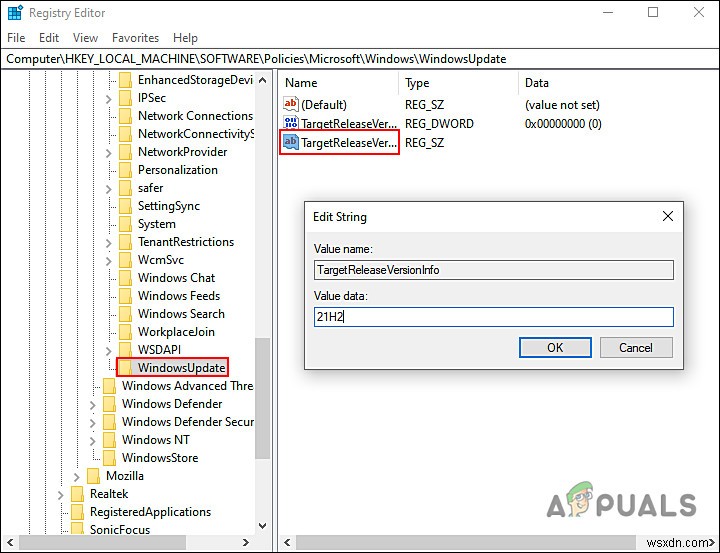Click the TenantRestrictions folder icon
The height and width of the screenshot is (553, 720).
pyautogui.click(x=125, y=242)
